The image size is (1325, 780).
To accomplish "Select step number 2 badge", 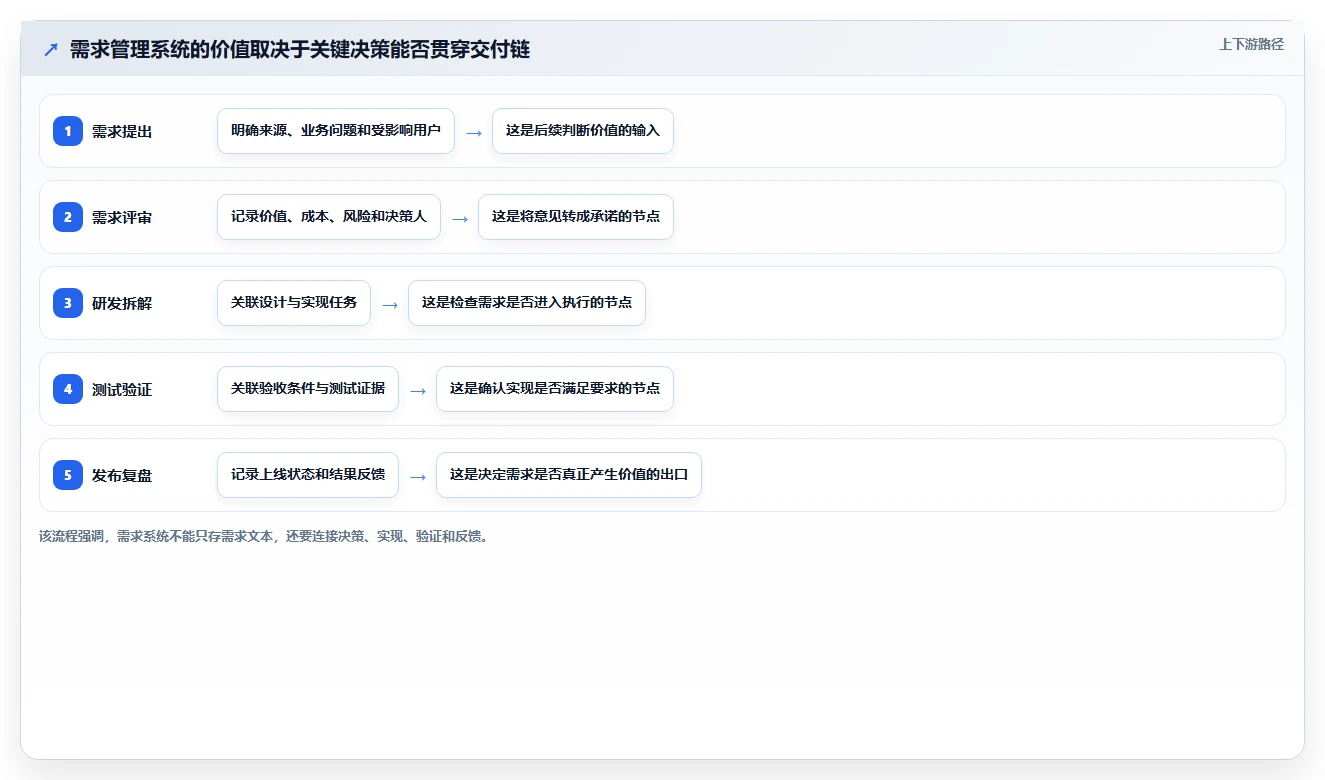I will coord(68,217).
